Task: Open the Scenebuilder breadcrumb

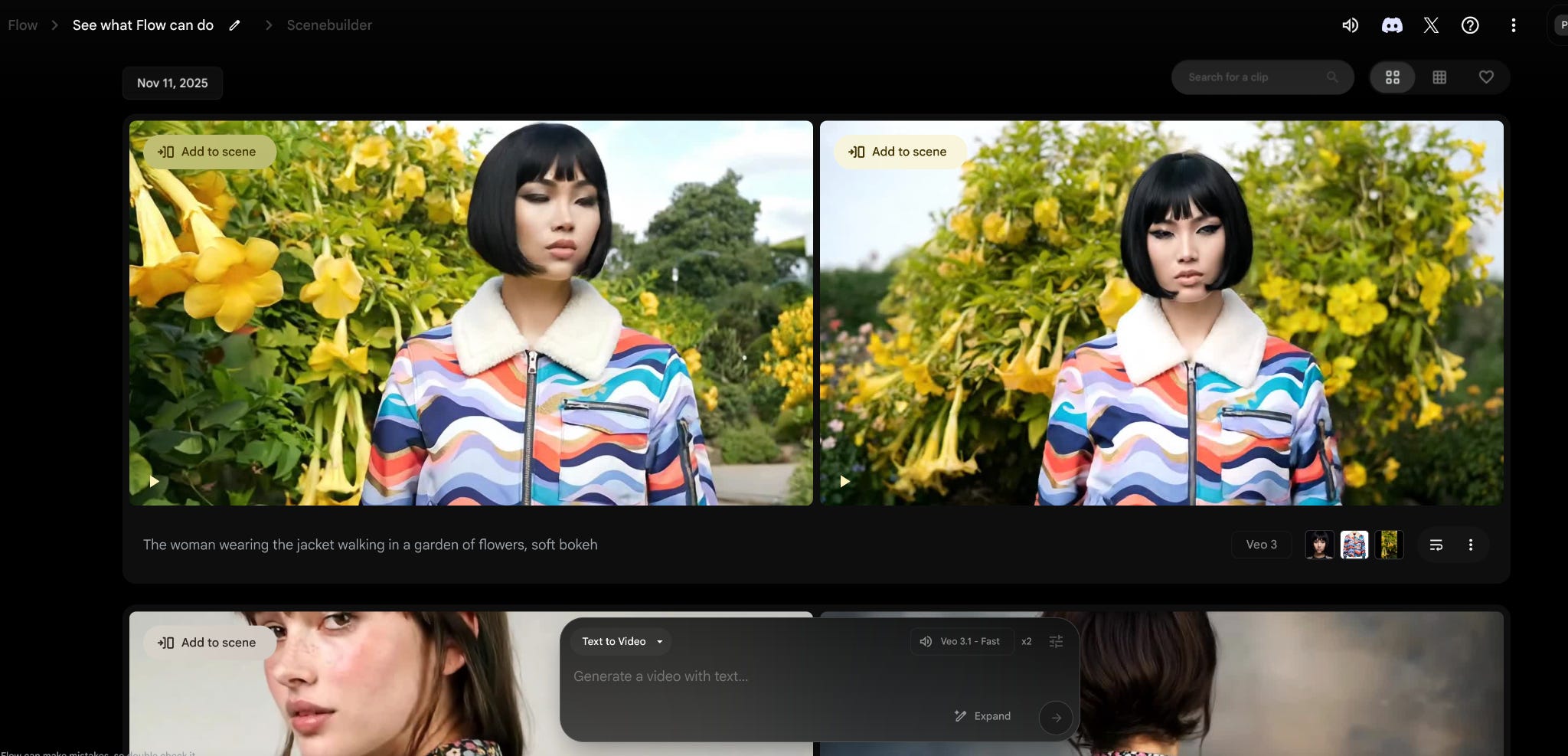Action: click(329, 25)
